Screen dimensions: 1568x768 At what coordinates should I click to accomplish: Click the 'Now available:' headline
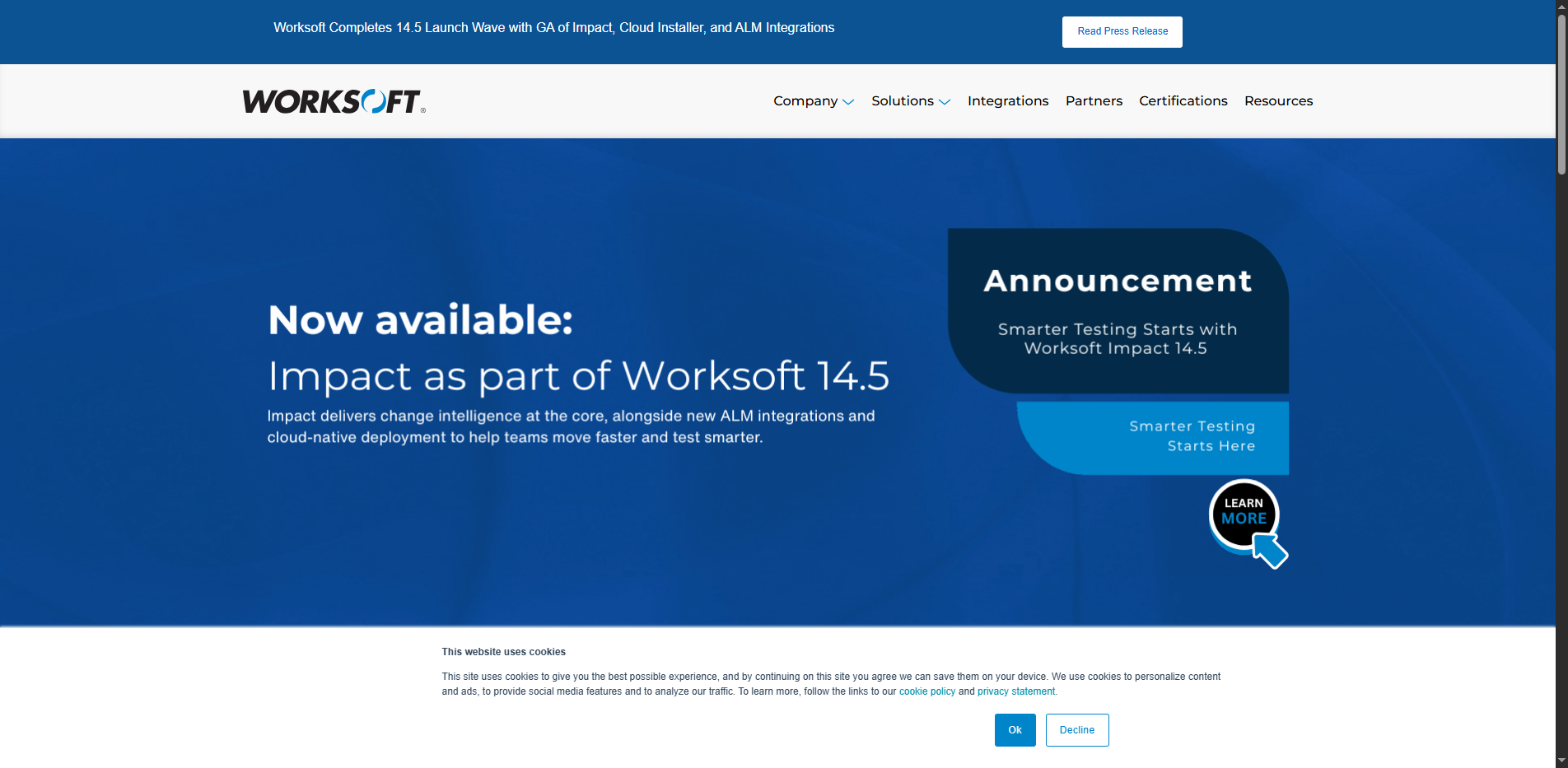pyautogui.click(x=420, y=319)
